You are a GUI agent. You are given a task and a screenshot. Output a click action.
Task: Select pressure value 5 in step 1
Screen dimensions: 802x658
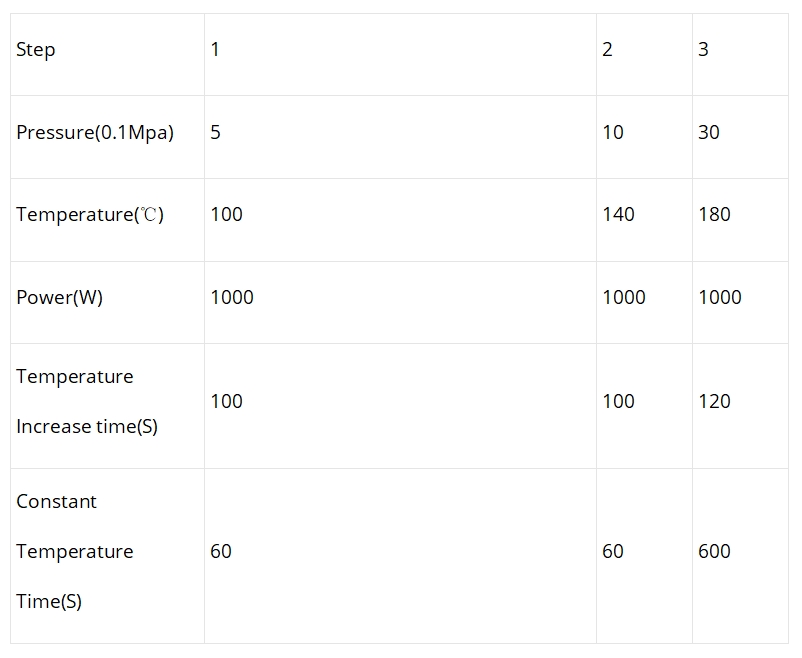pyautogui.click(x=215, y=133)
